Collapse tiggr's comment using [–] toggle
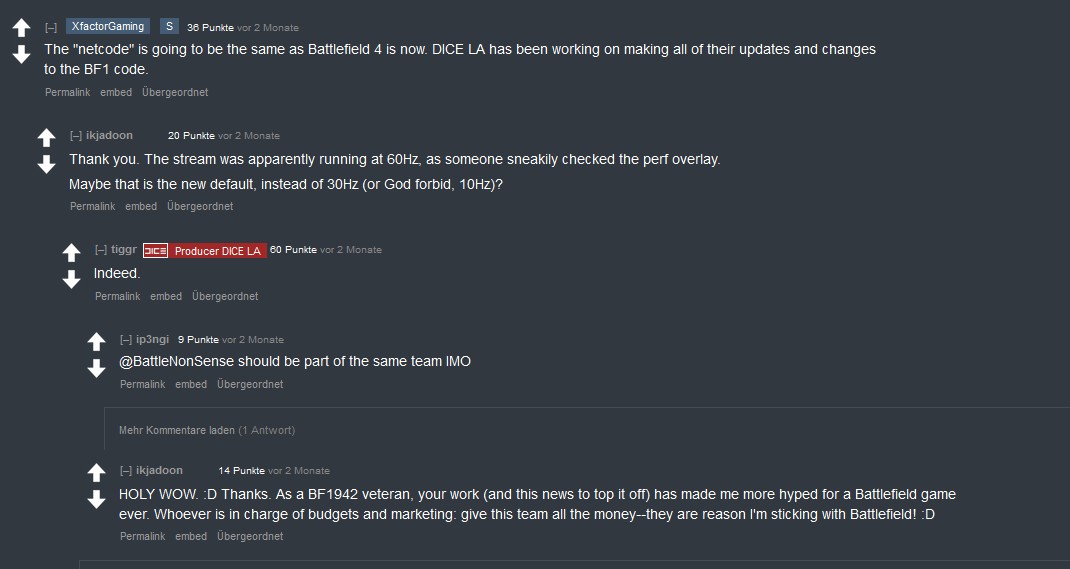 pos(101,250)
